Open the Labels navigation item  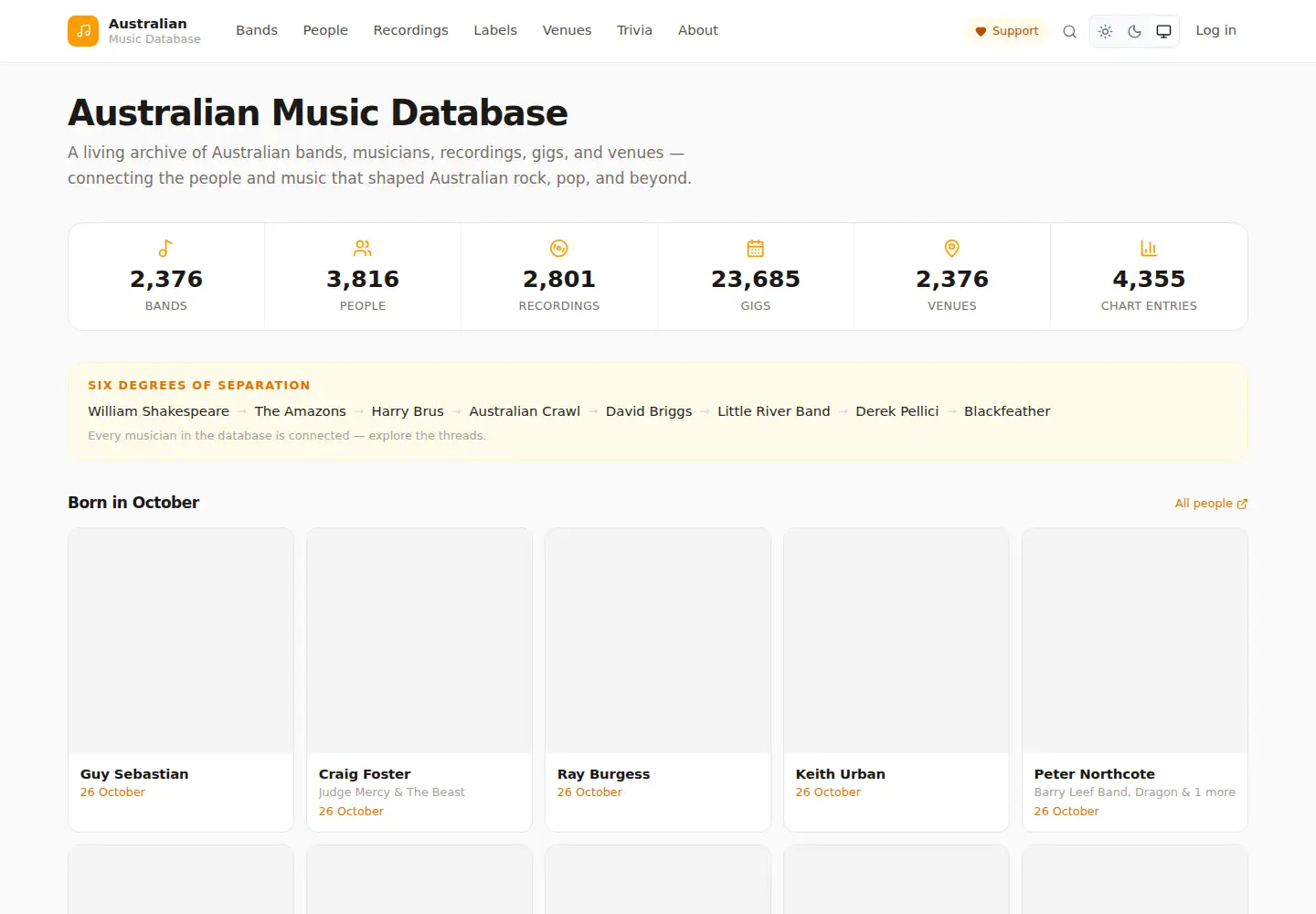[x=495, y=30]
